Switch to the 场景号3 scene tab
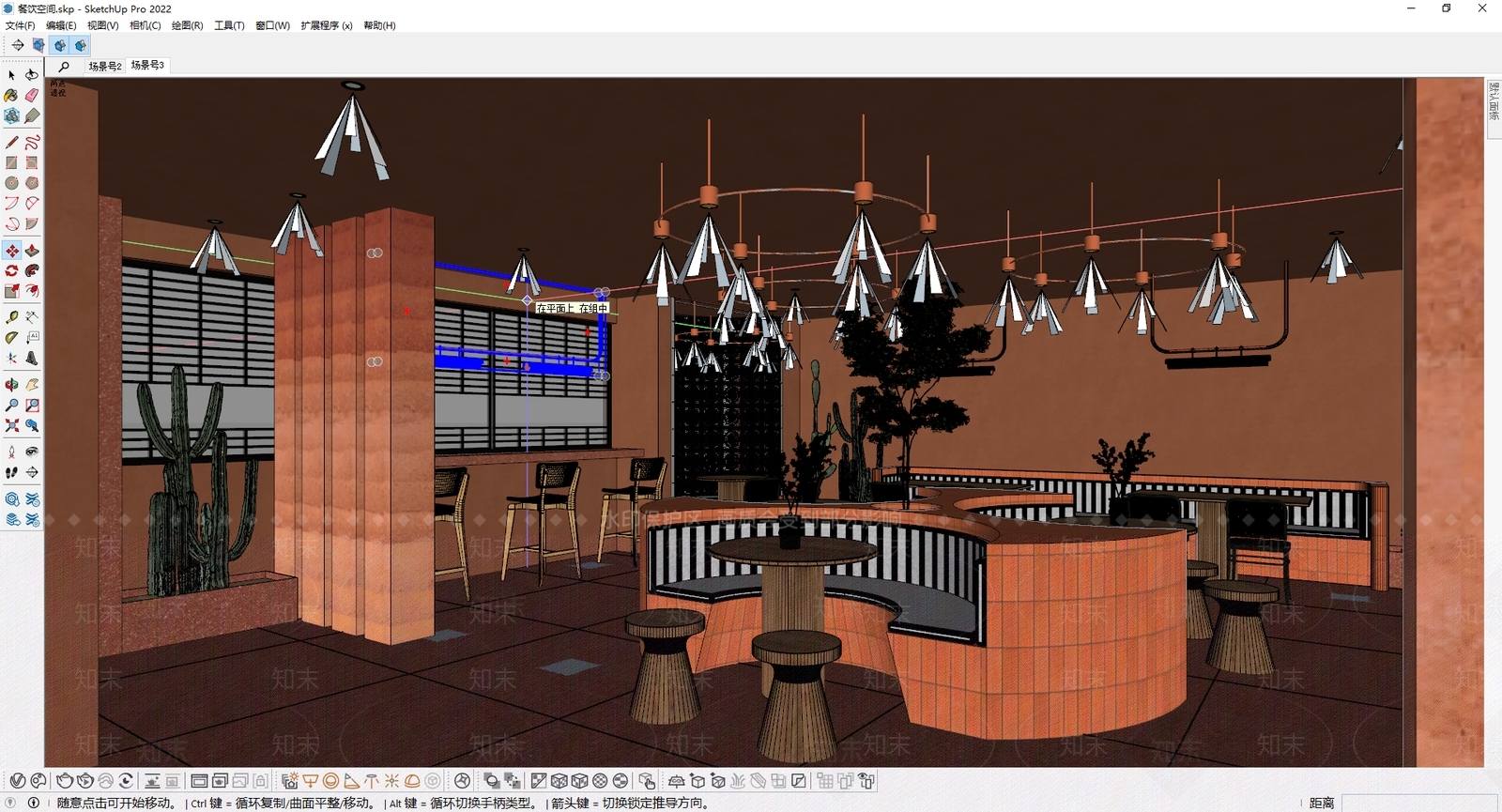 coord(147,66)
